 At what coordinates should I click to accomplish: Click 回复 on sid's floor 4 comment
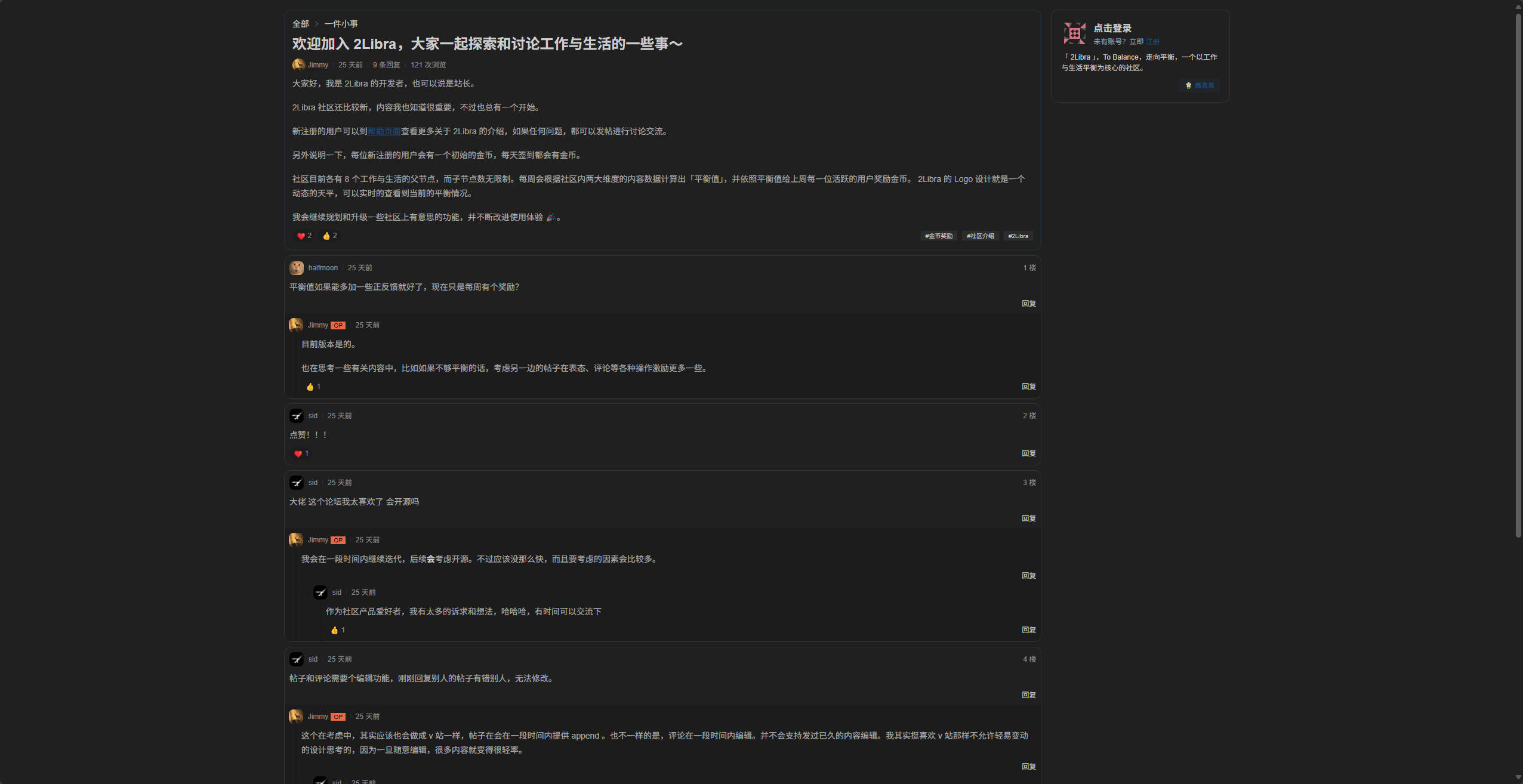(x=1028, y=695)
